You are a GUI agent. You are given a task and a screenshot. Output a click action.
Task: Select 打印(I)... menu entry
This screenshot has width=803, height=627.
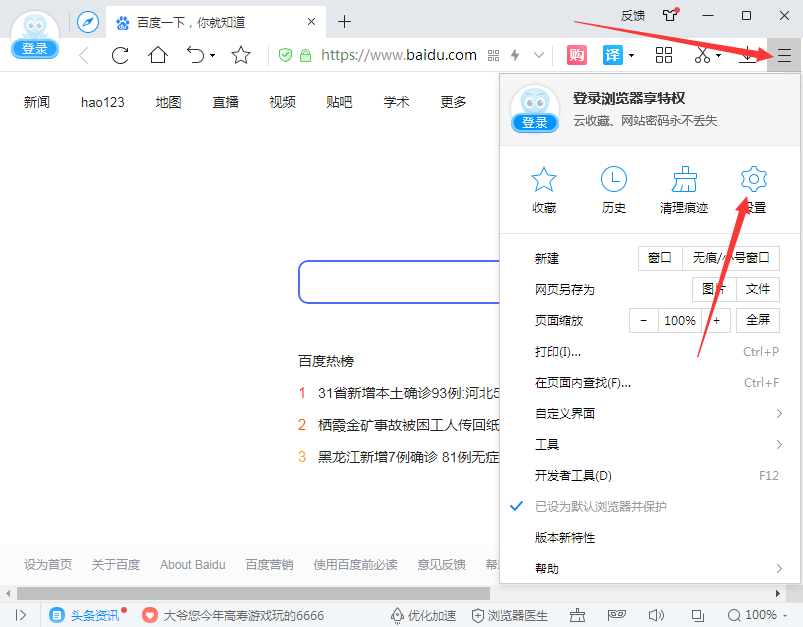tap(649, 351)
